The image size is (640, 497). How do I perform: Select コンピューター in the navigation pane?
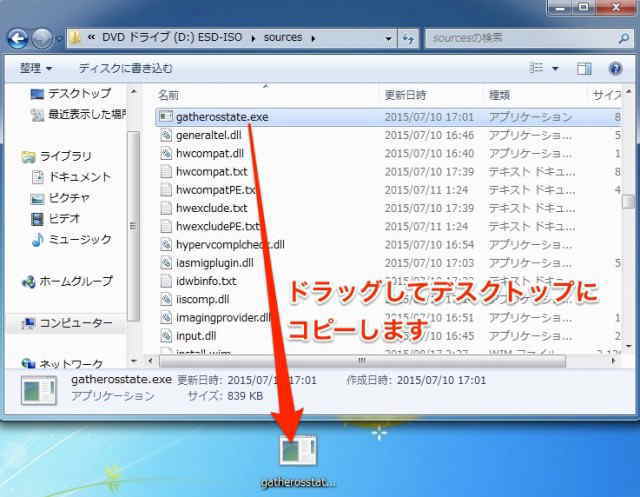point(67,323)
